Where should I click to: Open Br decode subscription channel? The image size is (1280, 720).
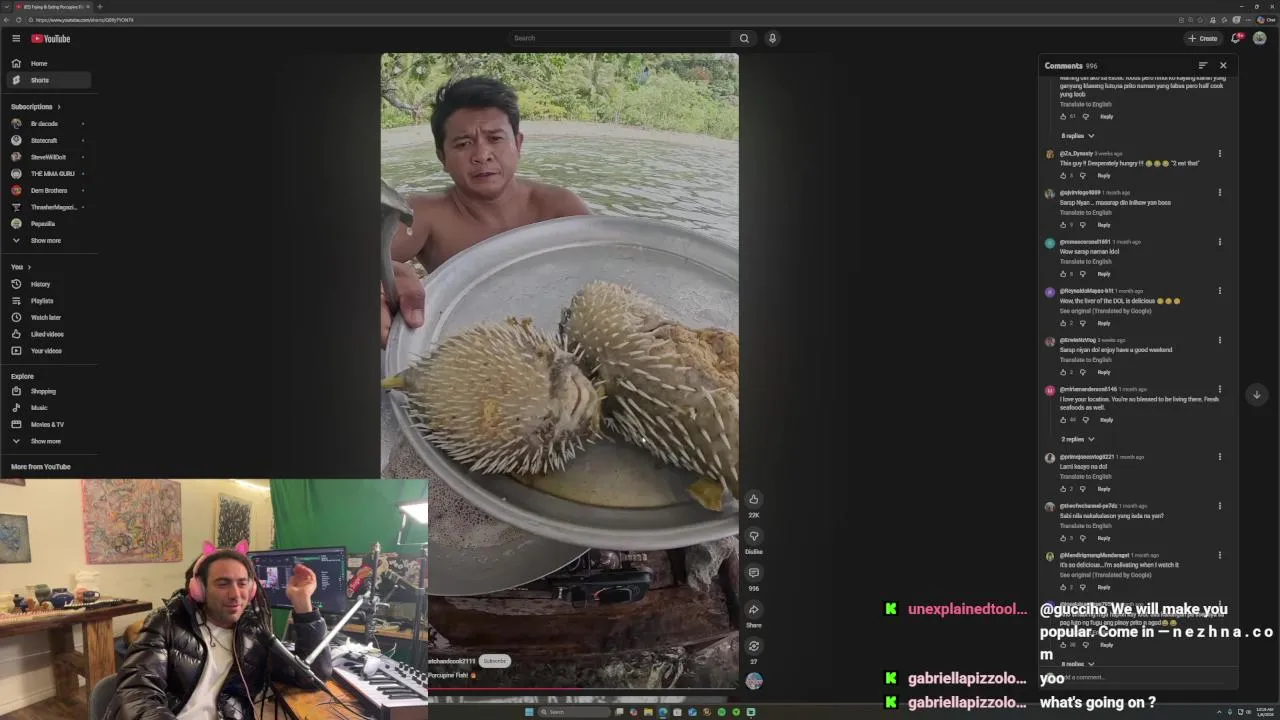click(46, 124)
